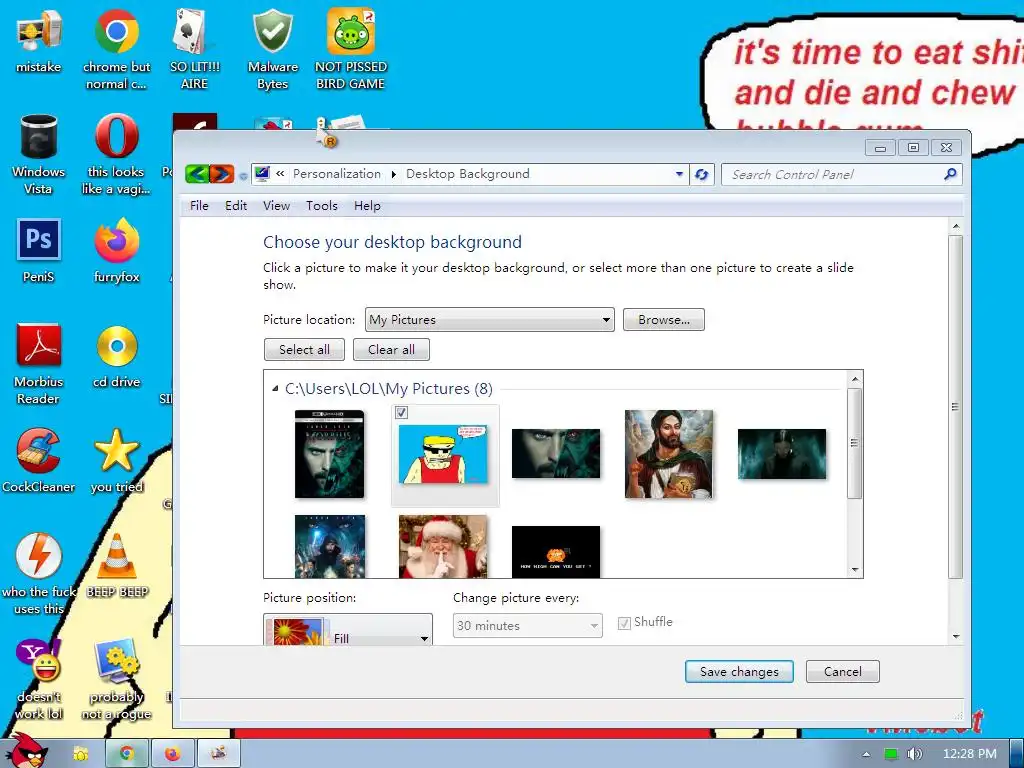Screen dimensions: 1024x768
Task: Open the File menu
Action: coord(199,206)
